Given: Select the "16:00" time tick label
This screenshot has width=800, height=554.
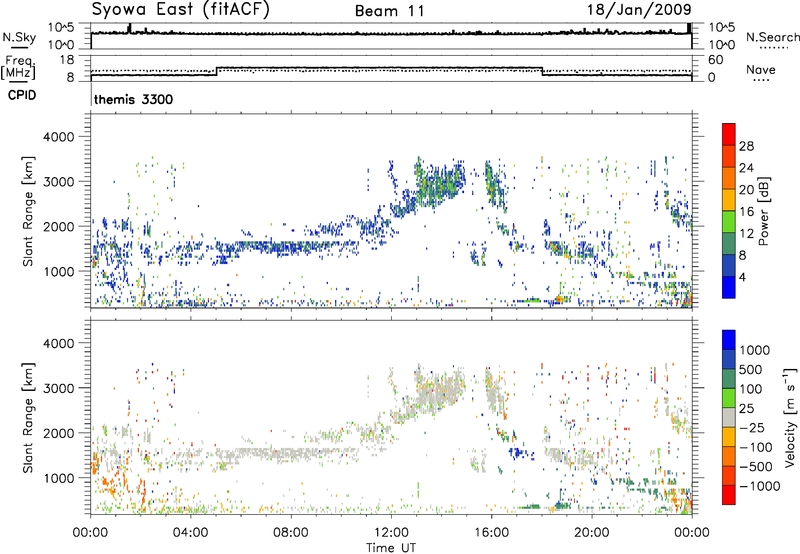Looking at the screenshot, I should [x=491, y=533].
